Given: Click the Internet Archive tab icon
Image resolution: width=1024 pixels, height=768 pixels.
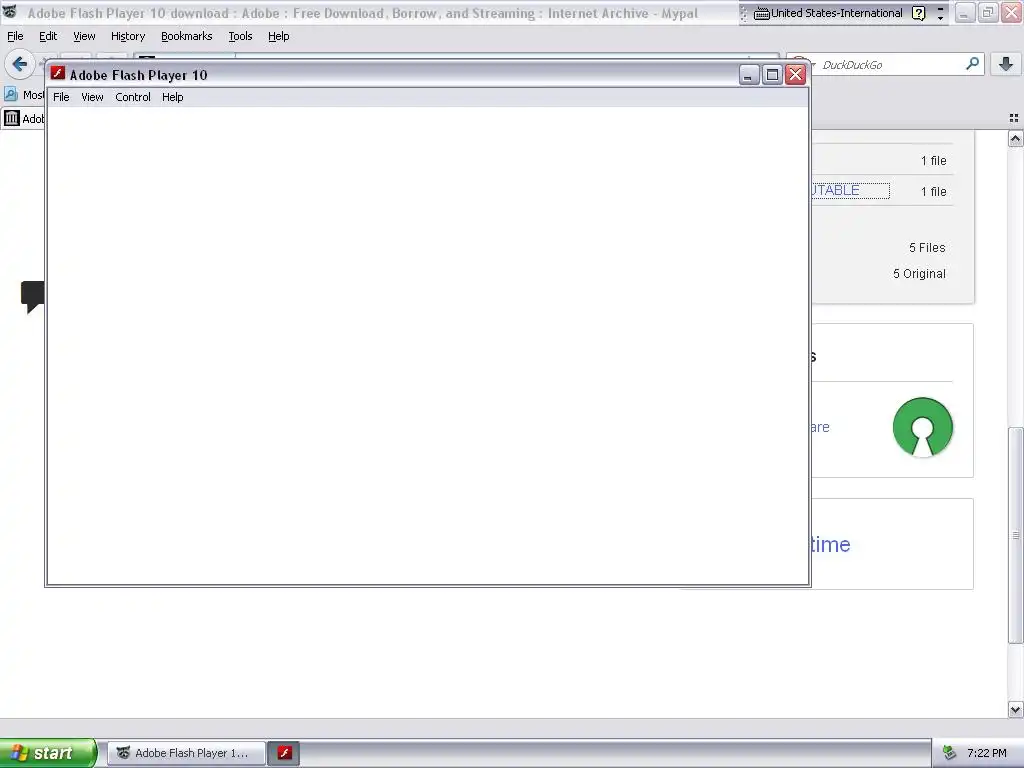Looking at the screenshot, I should tap(12, 118).
